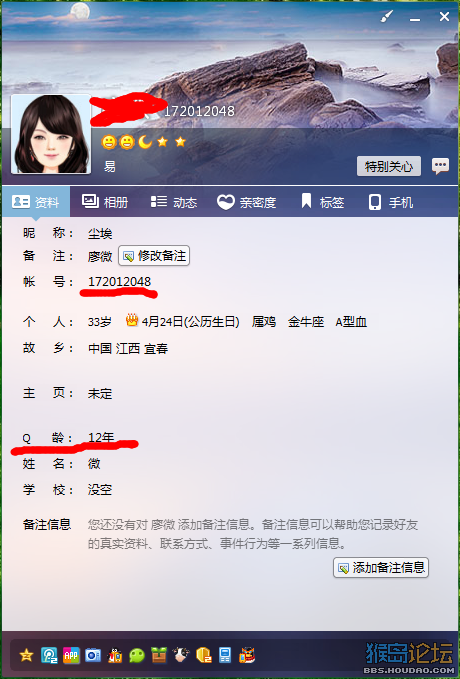Select the 亲密度 tab
The width and height of the screenshot is (460, 679).
(246, 202)
